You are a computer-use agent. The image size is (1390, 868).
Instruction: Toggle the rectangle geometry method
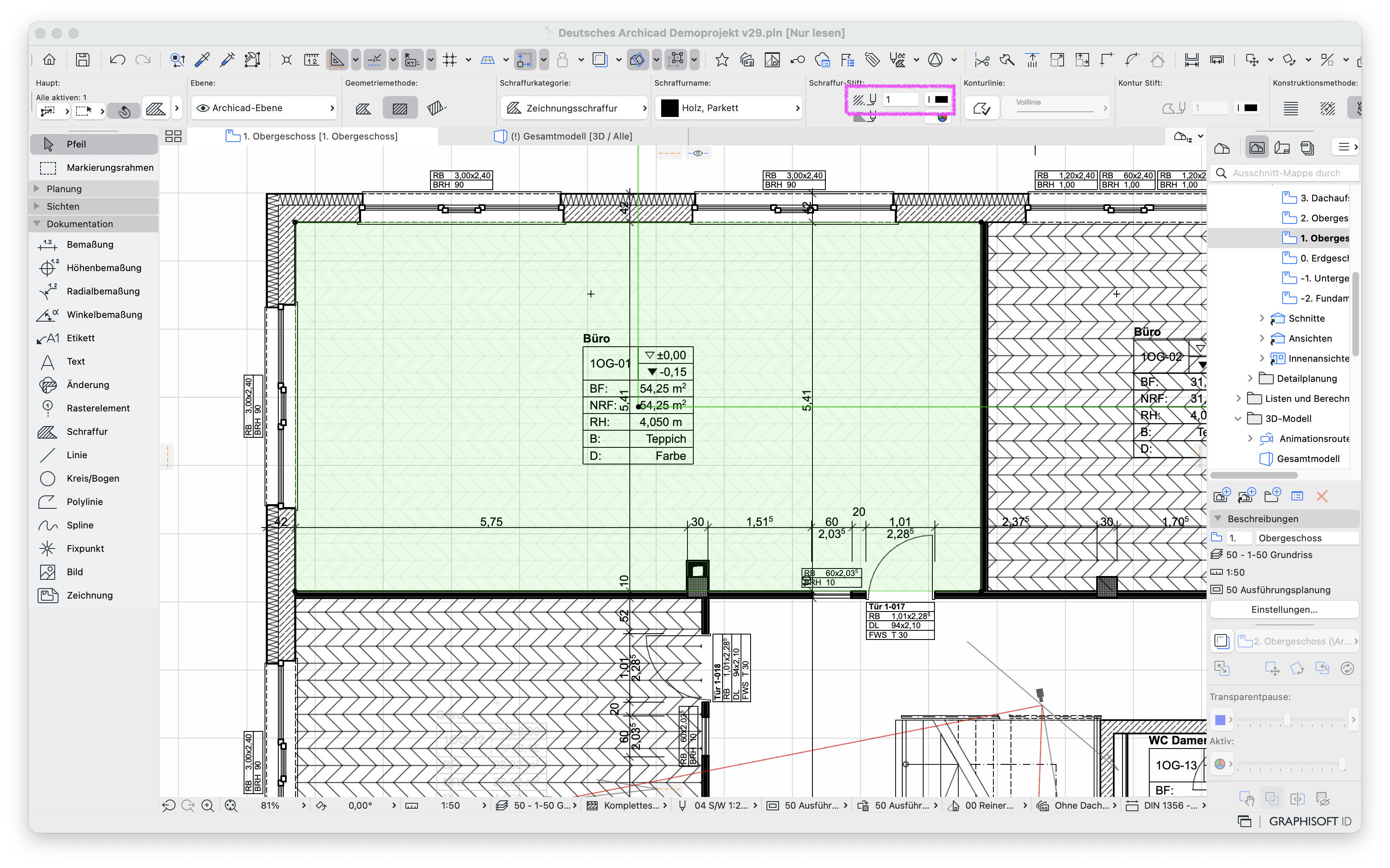click(x=400, y=108)
